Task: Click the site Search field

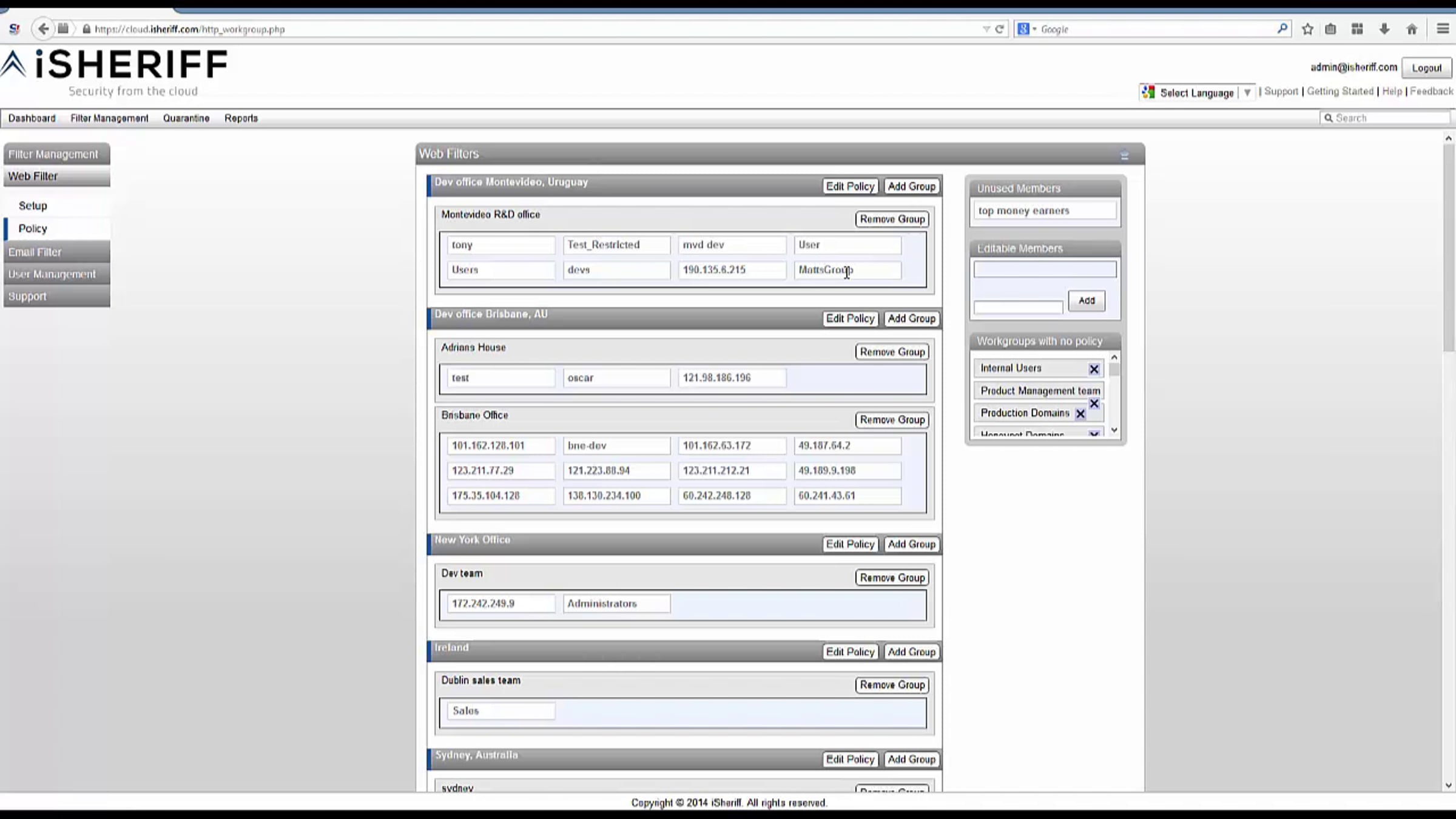Action: pyautogui.click(x=1385, y=118)
